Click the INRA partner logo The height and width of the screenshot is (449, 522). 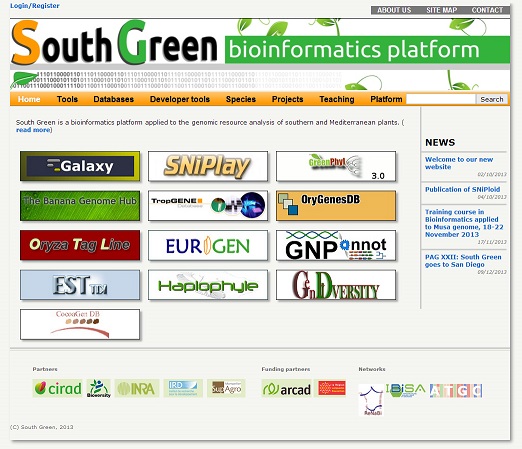(x=137, y=388)
